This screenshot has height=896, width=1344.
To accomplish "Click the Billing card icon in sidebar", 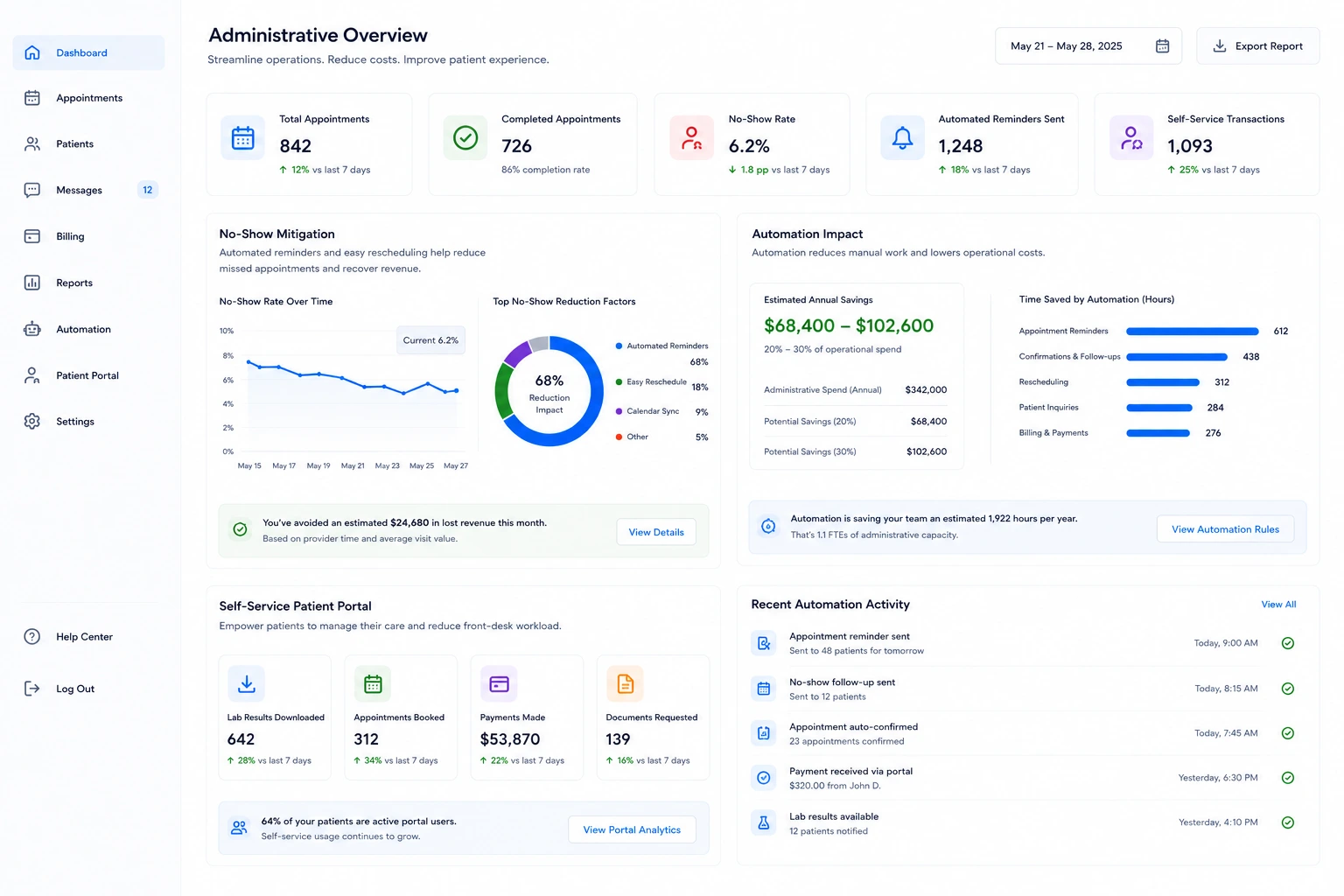I will tap(32, 236).
